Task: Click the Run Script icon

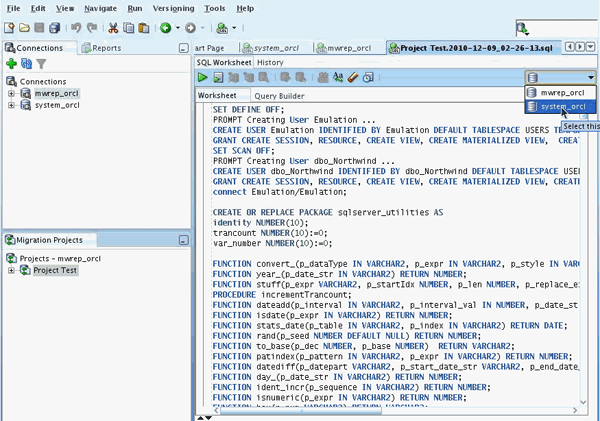Action: point(217,77)
